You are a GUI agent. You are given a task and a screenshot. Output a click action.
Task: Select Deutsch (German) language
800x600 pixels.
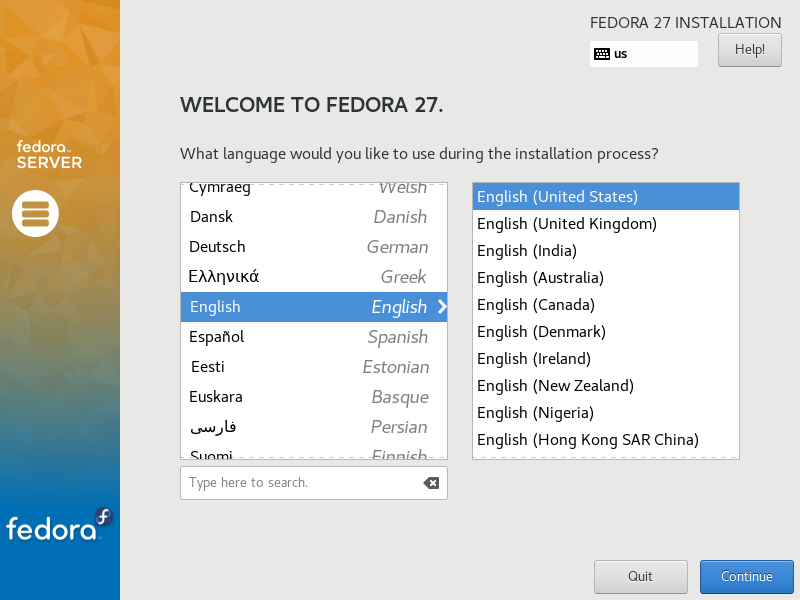click(314, 247)
